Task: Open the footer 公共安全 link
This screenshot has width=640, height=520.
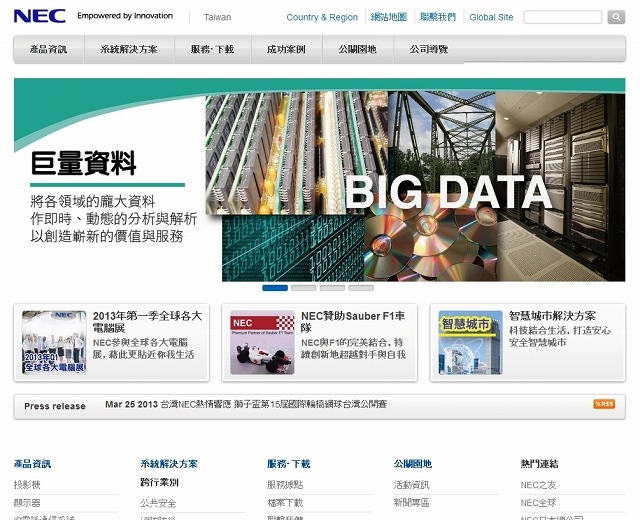Action: [x=158, y=503]
